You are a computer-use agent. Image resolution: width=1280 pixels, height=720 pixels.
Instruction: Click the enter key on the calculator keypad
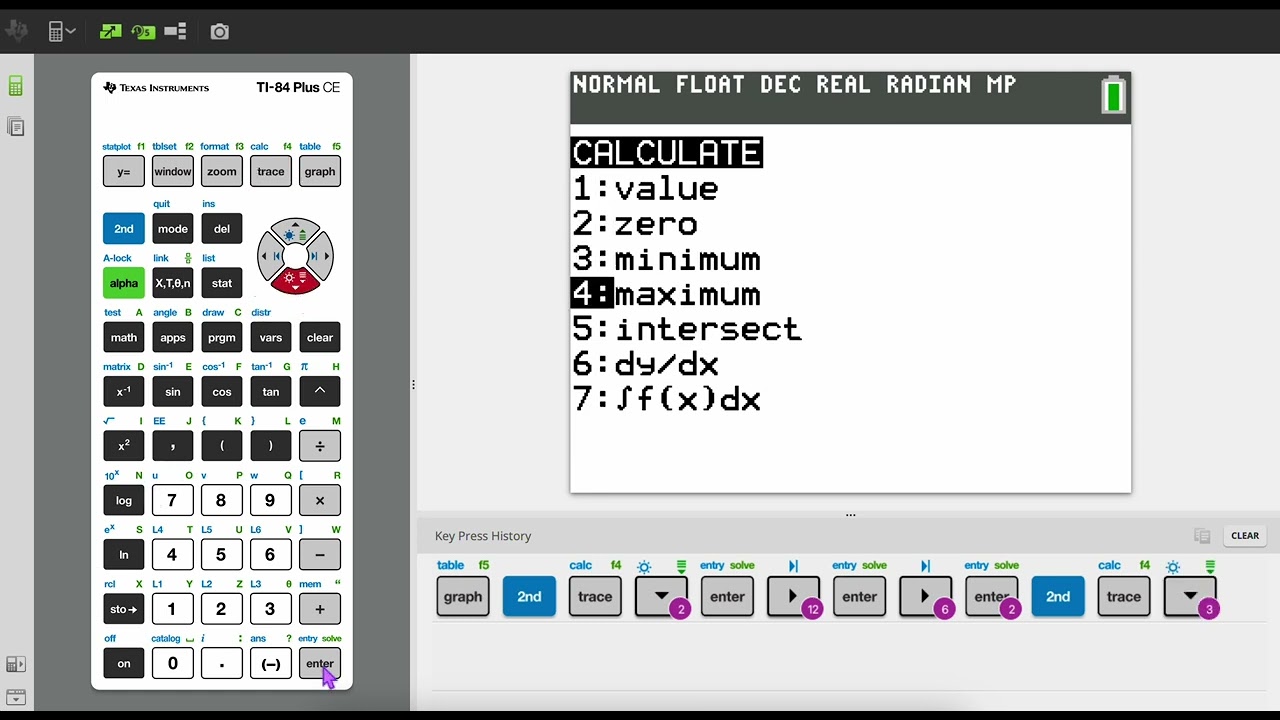tap(320, 663)
